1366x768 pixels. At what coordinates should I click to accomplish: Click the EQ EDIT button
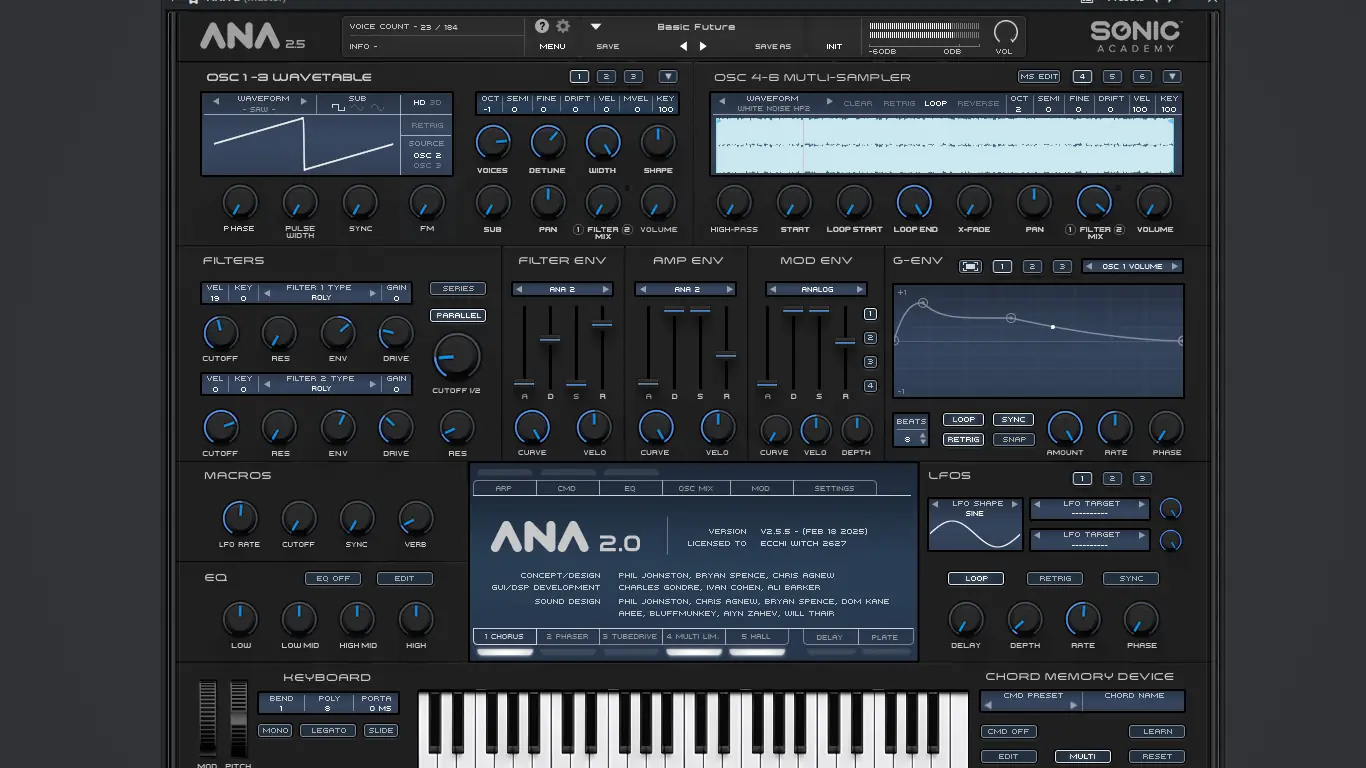pos(404,578)
